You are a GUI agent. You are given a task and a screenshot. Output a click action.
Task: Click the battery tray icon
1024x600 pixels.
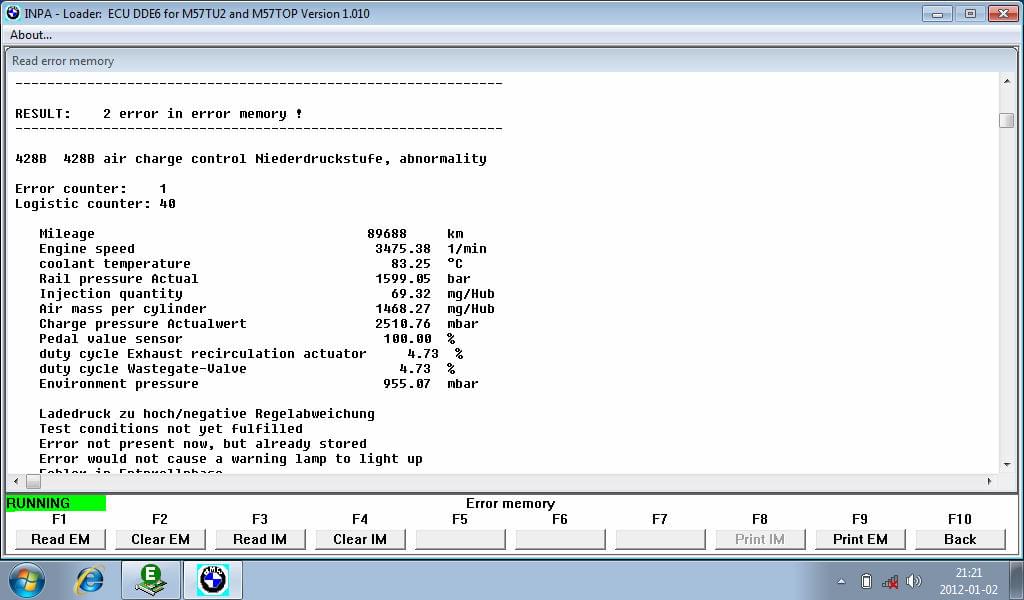(866, 581)
